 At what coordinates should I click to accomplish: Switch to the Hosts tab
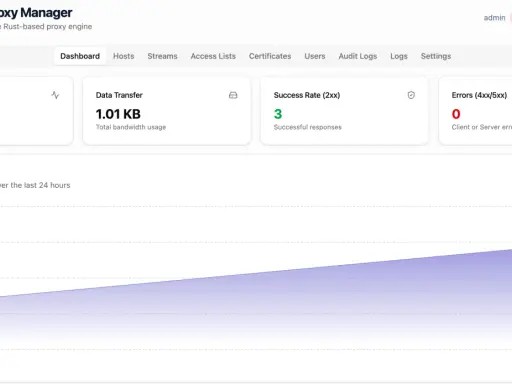click(124, 56)
